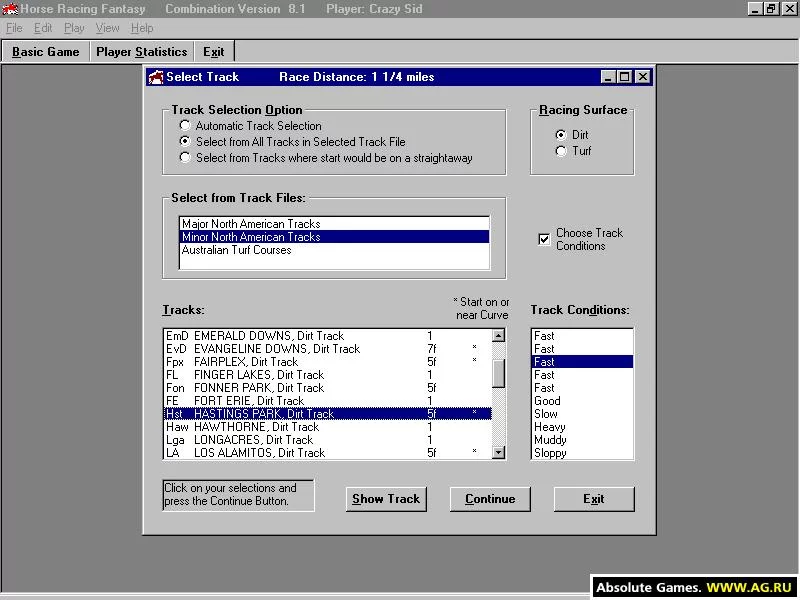Restore the main application window
The image size is (800, 600).
point(770,9)
